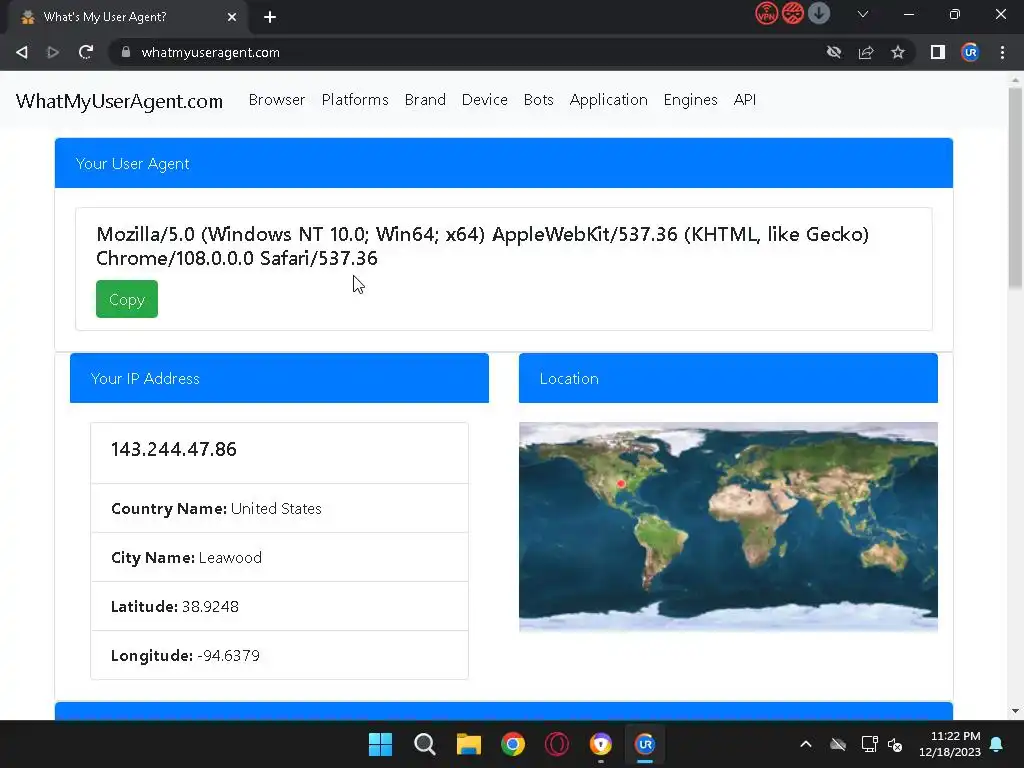Open File Explorer from taskbar

[x=469, y=744]
